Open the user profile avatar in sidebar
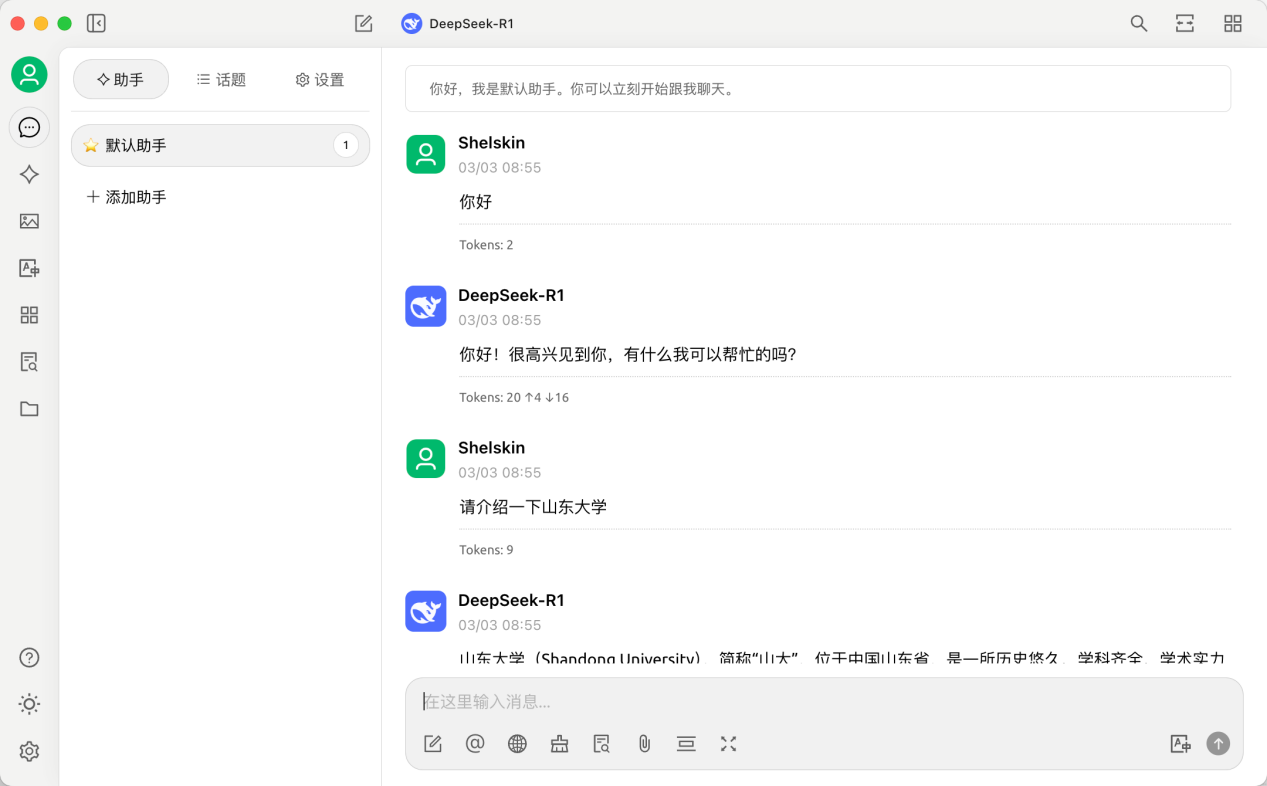1267x786 pixels. coord(29,75)
